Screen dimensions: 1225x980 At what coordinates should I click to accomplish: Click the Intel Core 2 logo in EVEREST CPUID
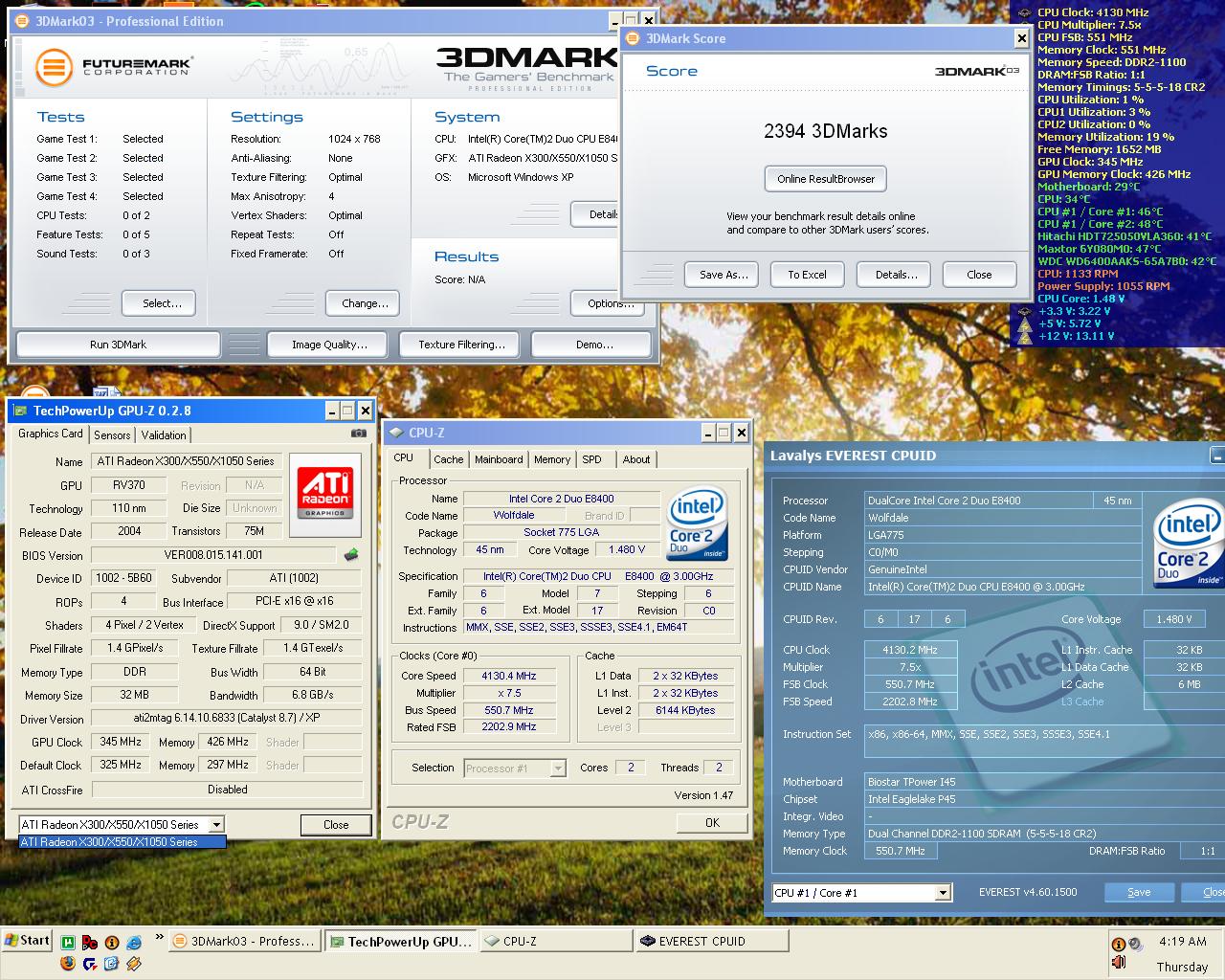click(x=1188, y=542)
